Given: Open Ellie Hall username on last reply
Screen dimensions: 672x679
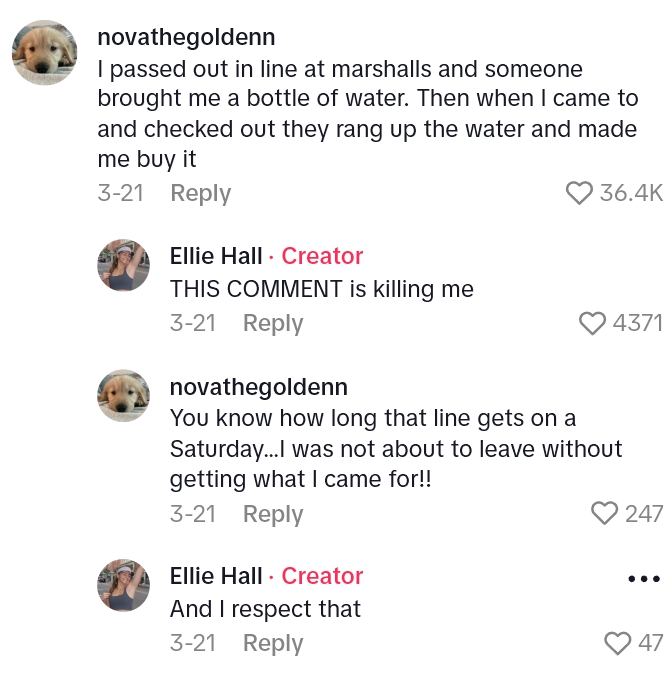Looking at the screenshot, I should 216,576.
